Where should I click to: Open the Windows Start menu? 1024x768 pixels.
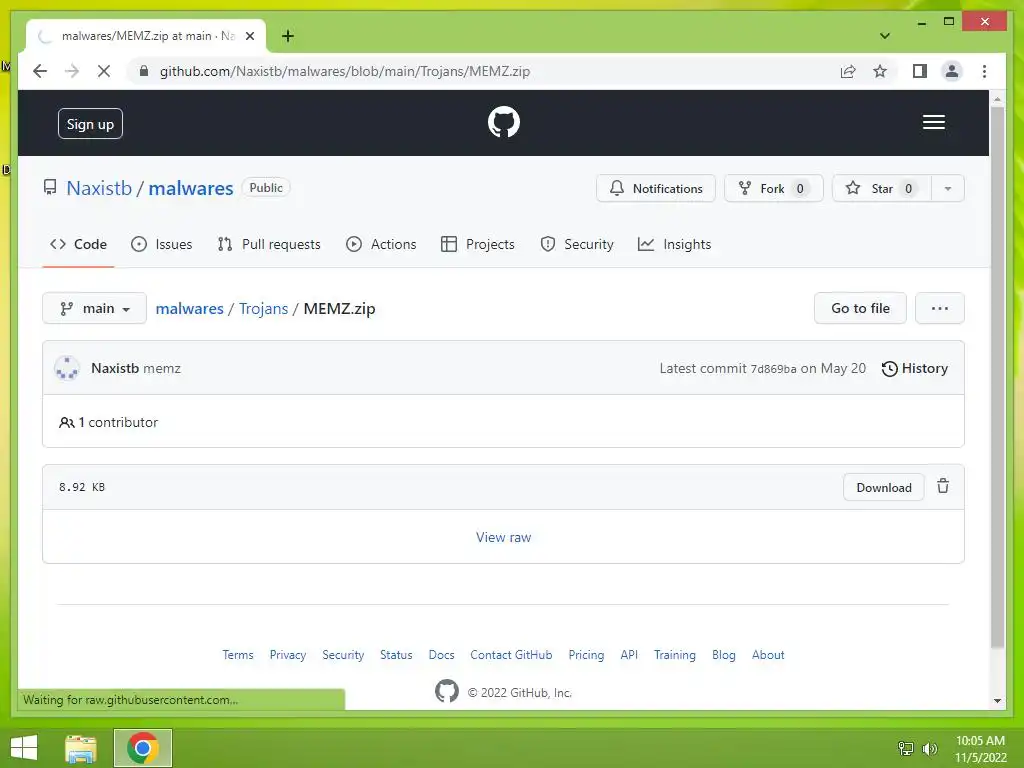24,748
